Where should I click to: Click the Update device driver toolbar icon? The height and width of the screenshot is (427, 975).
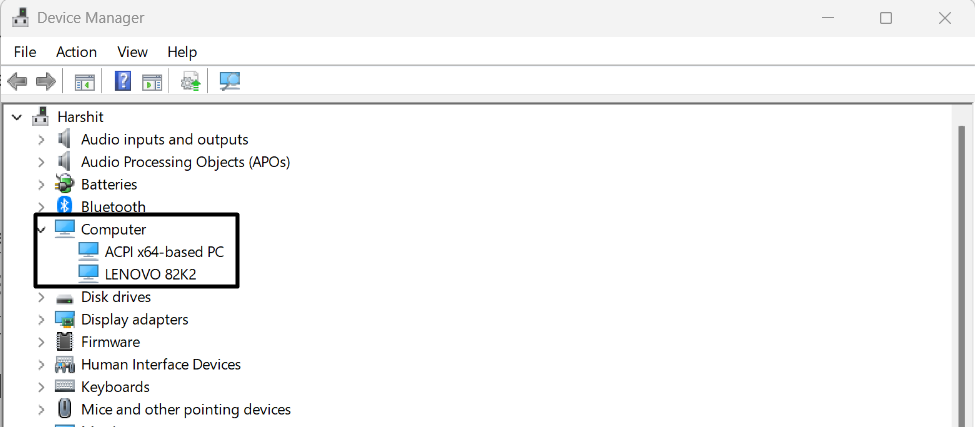[x=190, y=82]
